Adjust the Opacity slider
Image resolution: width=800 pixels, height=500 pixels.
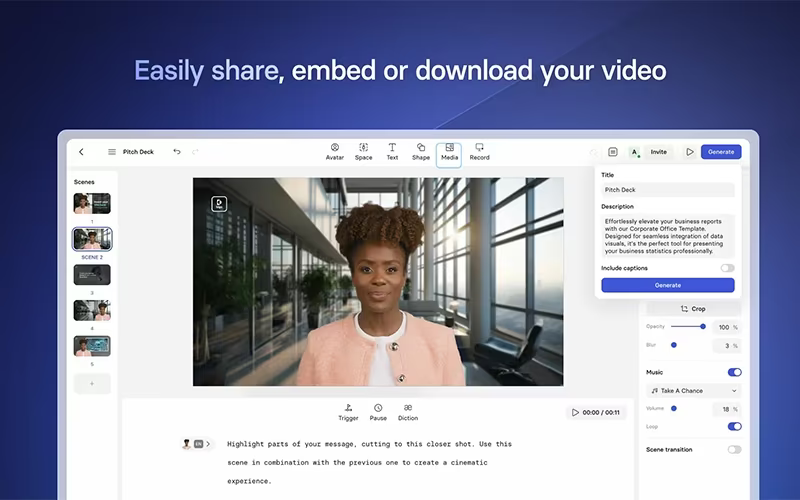click(688, 327)
